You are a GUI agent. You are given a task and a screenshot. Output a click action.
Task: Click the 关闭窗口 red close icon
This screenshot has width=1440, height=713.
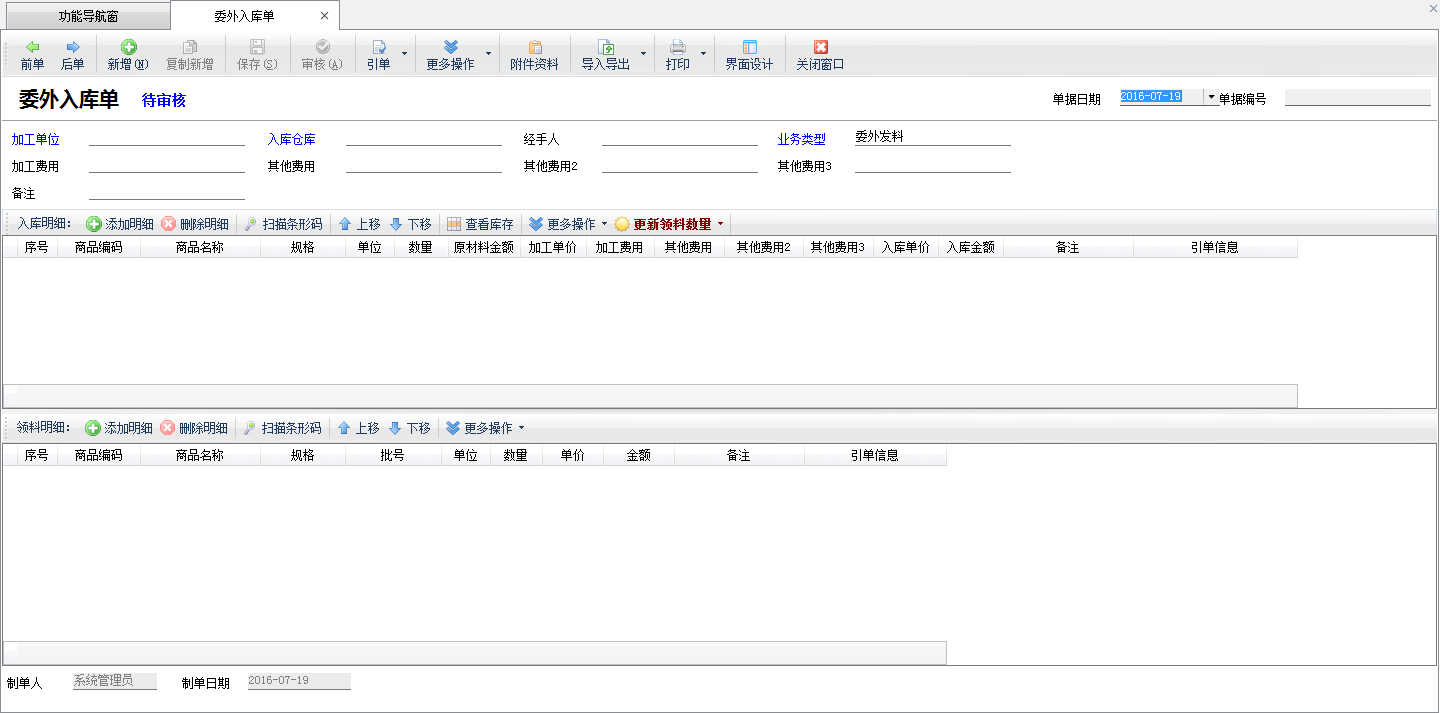pos(820,48)
